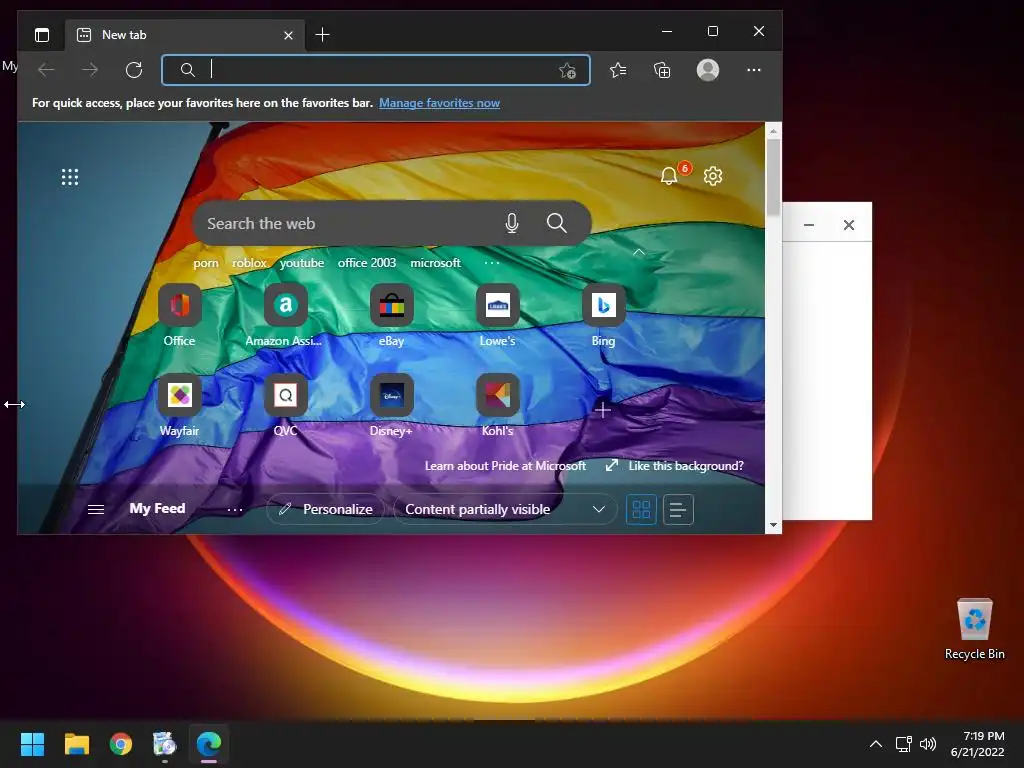Open the QVC quick link
Screen dimensions: 1024x768
285,406
